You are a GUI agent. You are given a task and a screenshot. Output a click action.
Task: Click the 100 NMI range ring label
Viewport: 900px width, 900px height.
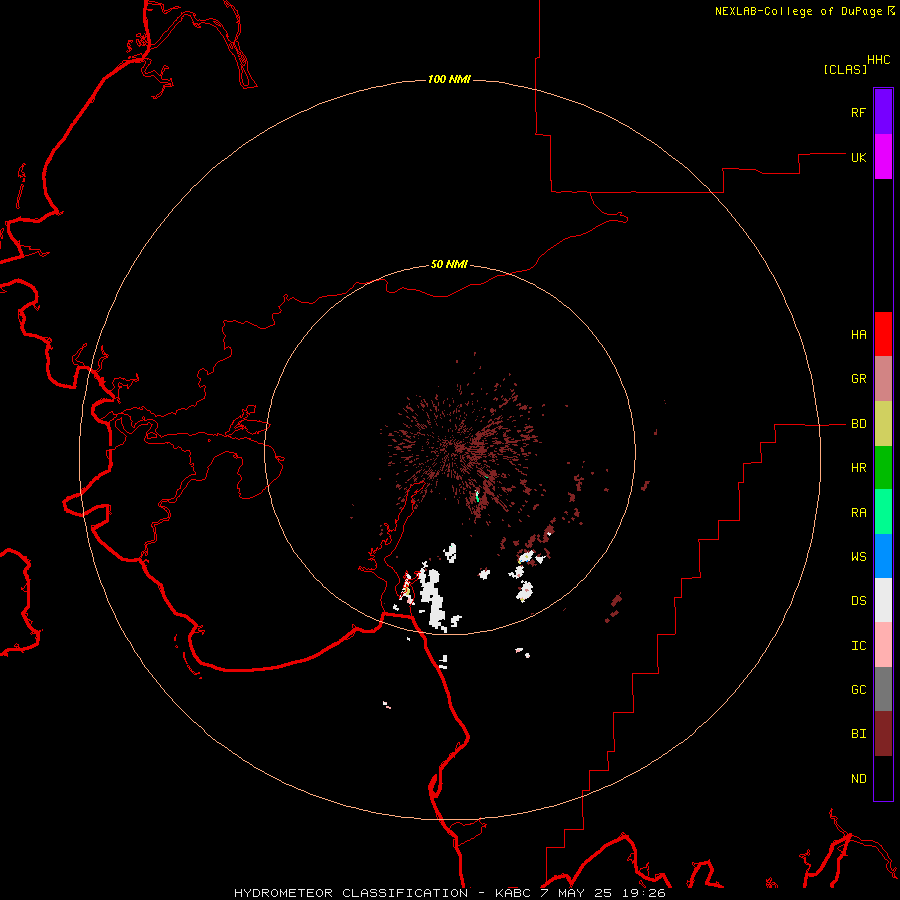coord(449,79)
